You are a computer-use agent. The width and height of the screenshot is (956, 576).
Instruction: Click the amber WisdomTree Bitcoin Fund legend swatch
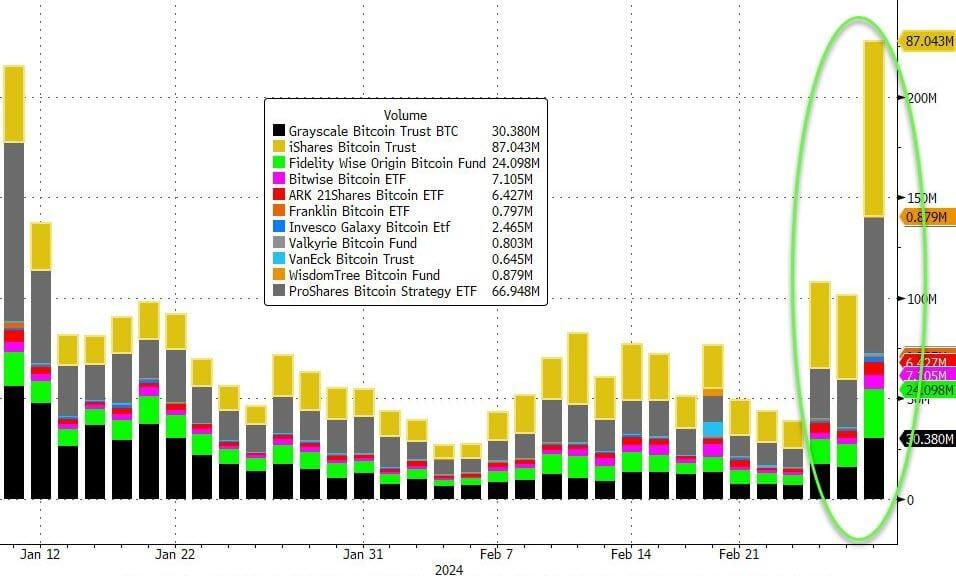tap(279, 274)
